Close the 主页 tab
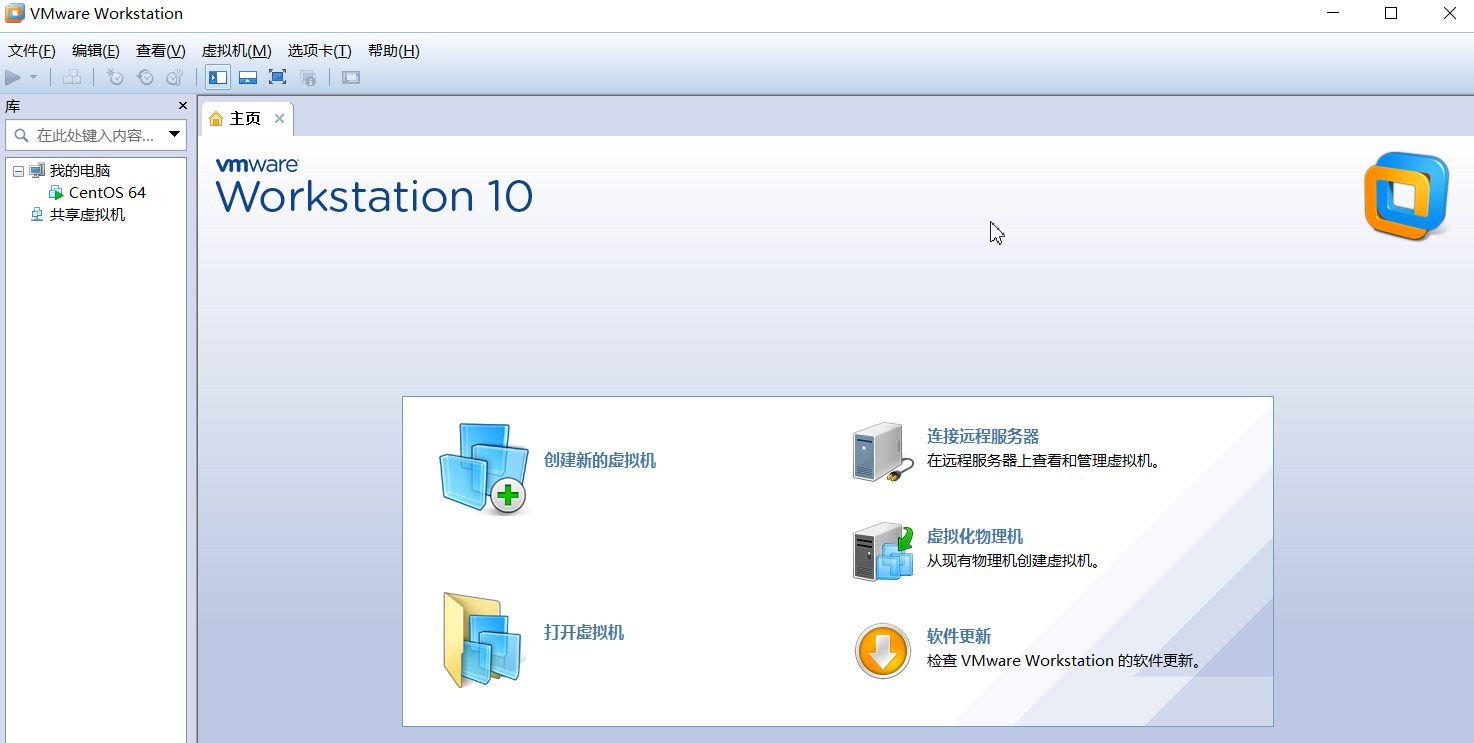This screenshot has height=743, width=1474. (x=280, y=118)
